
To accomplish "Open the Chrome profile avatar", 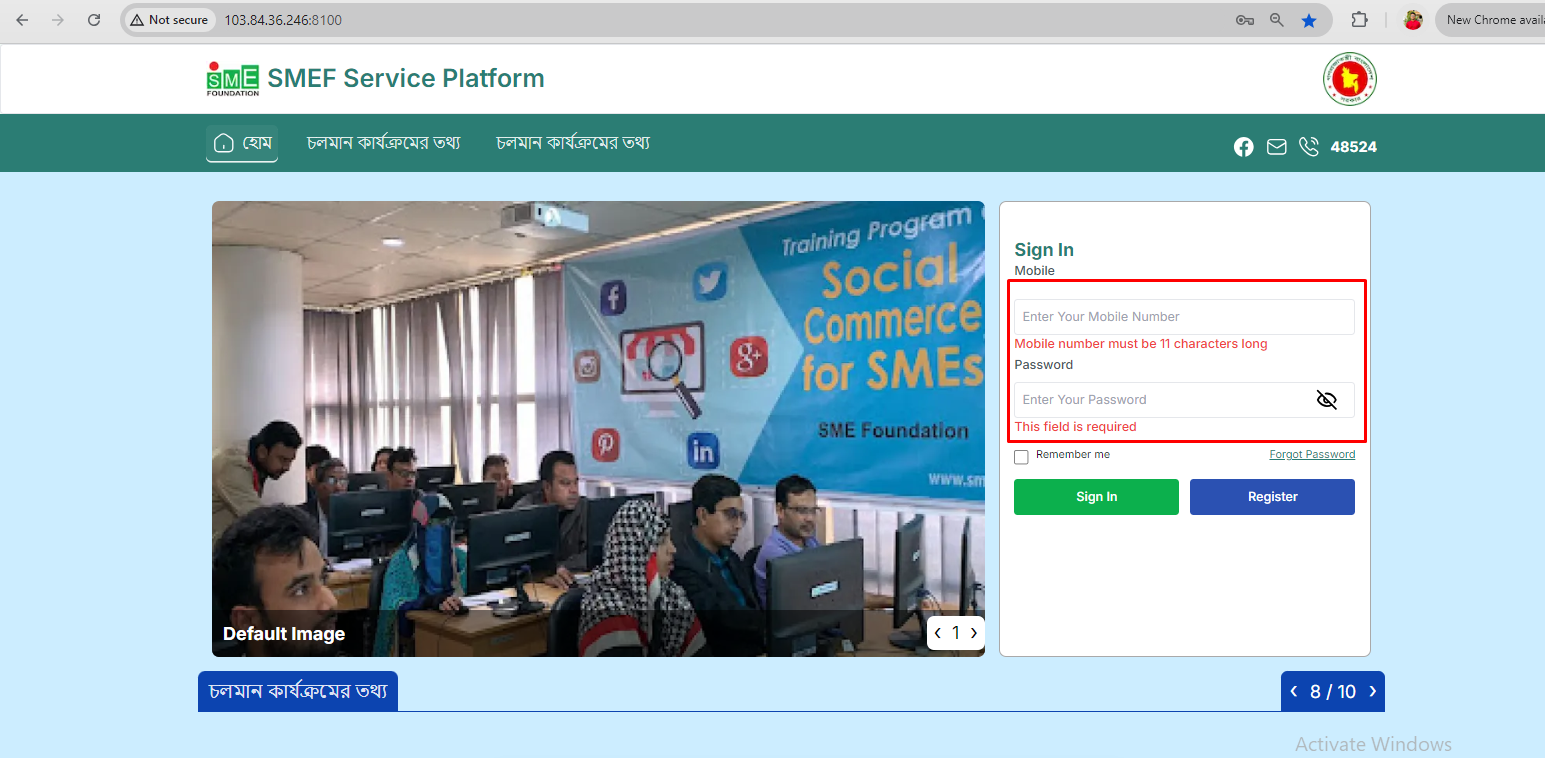I will pos(1413,20).
